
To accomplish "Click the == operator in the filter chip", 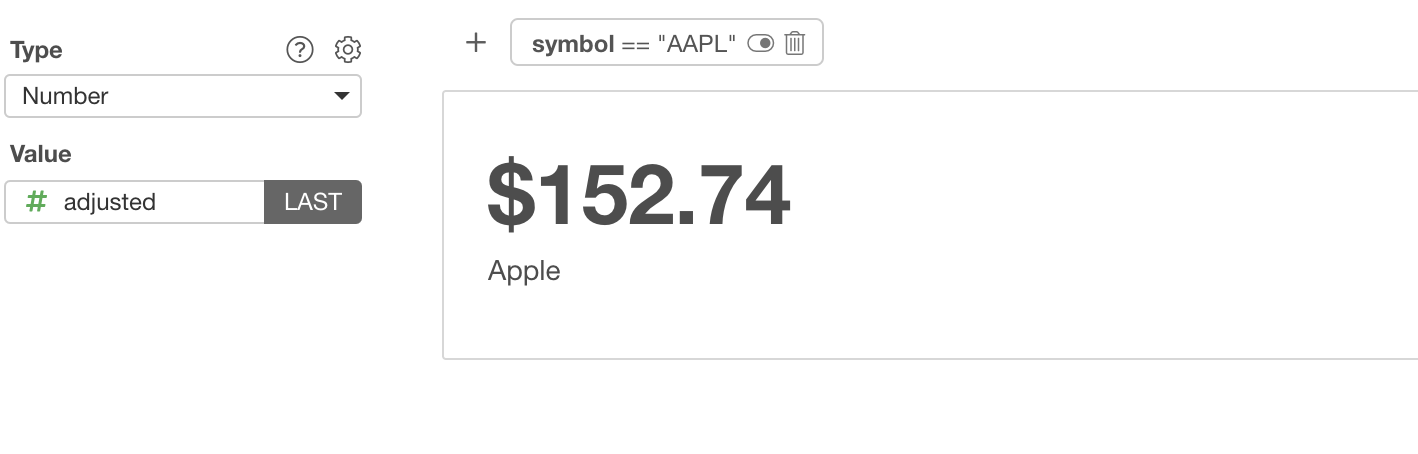I will (636, 44).
